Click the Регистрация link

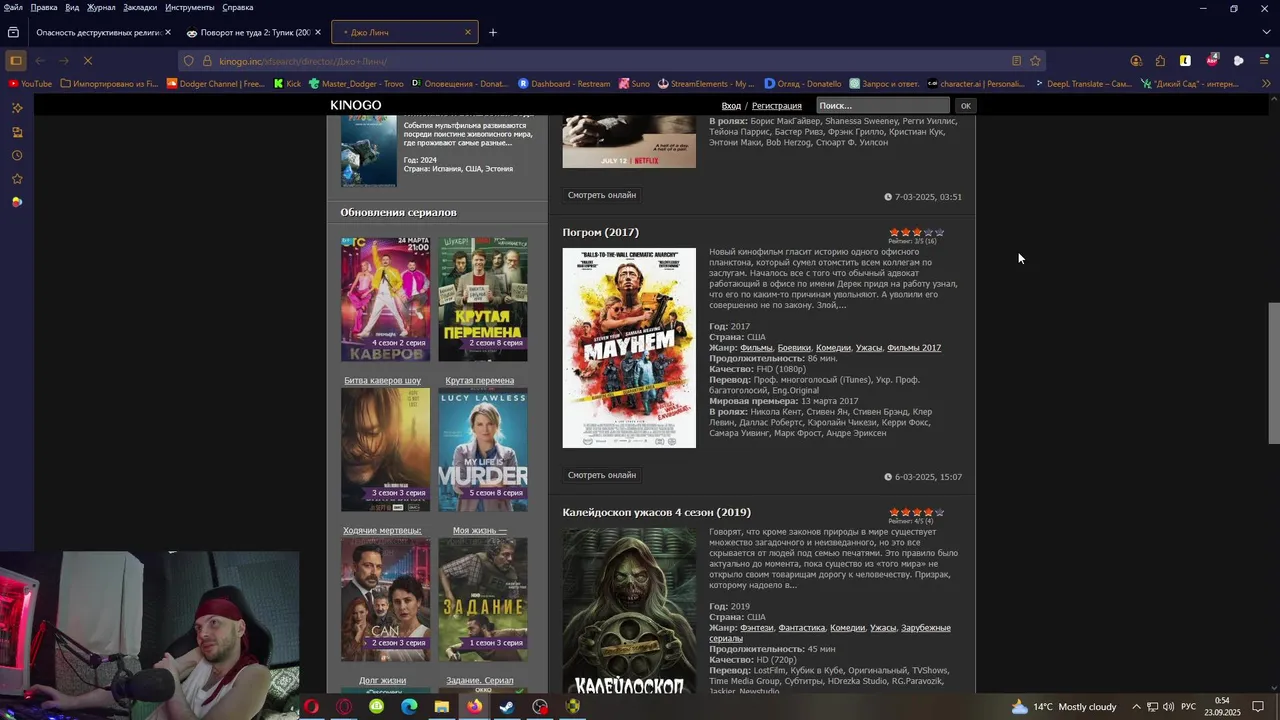(777, 106)
